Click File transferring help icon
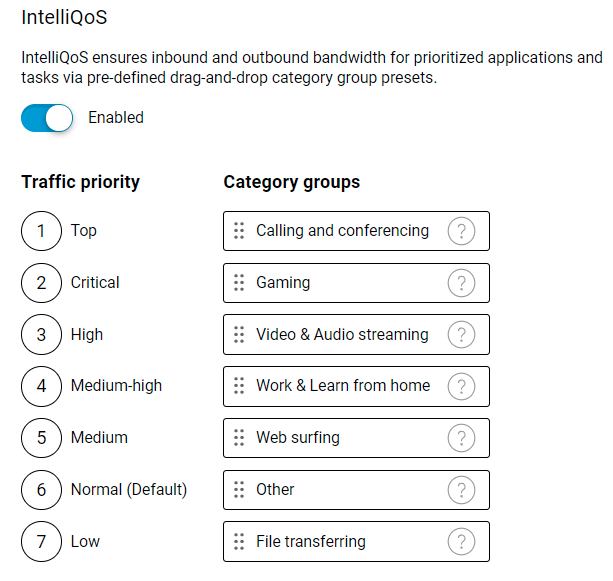This screenshot has height=581, width=613. point(460,542)
